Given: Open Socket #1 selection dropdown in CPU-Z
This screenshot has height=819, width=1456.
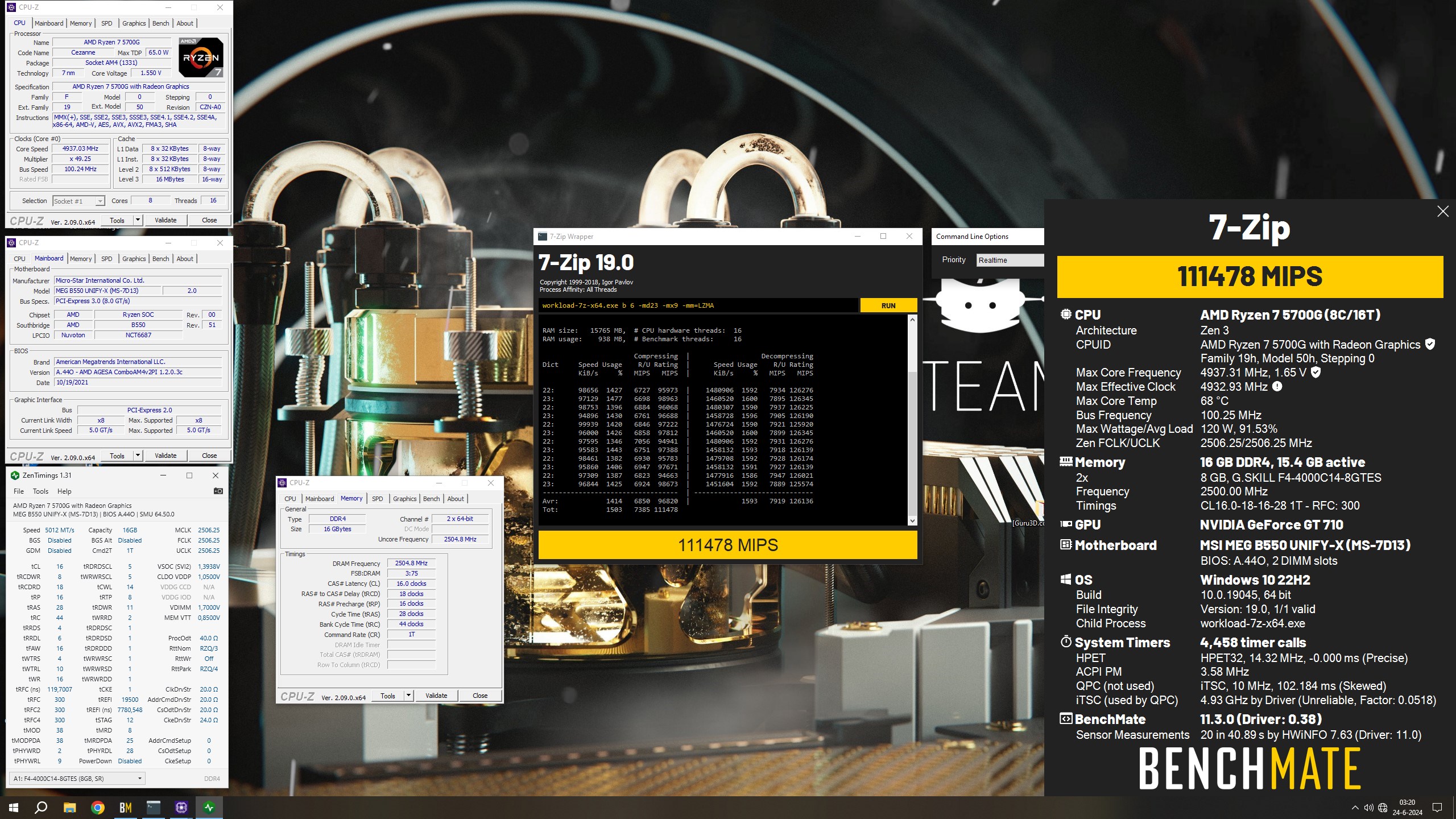Looking at the screenshot, I should pos(79,201).
